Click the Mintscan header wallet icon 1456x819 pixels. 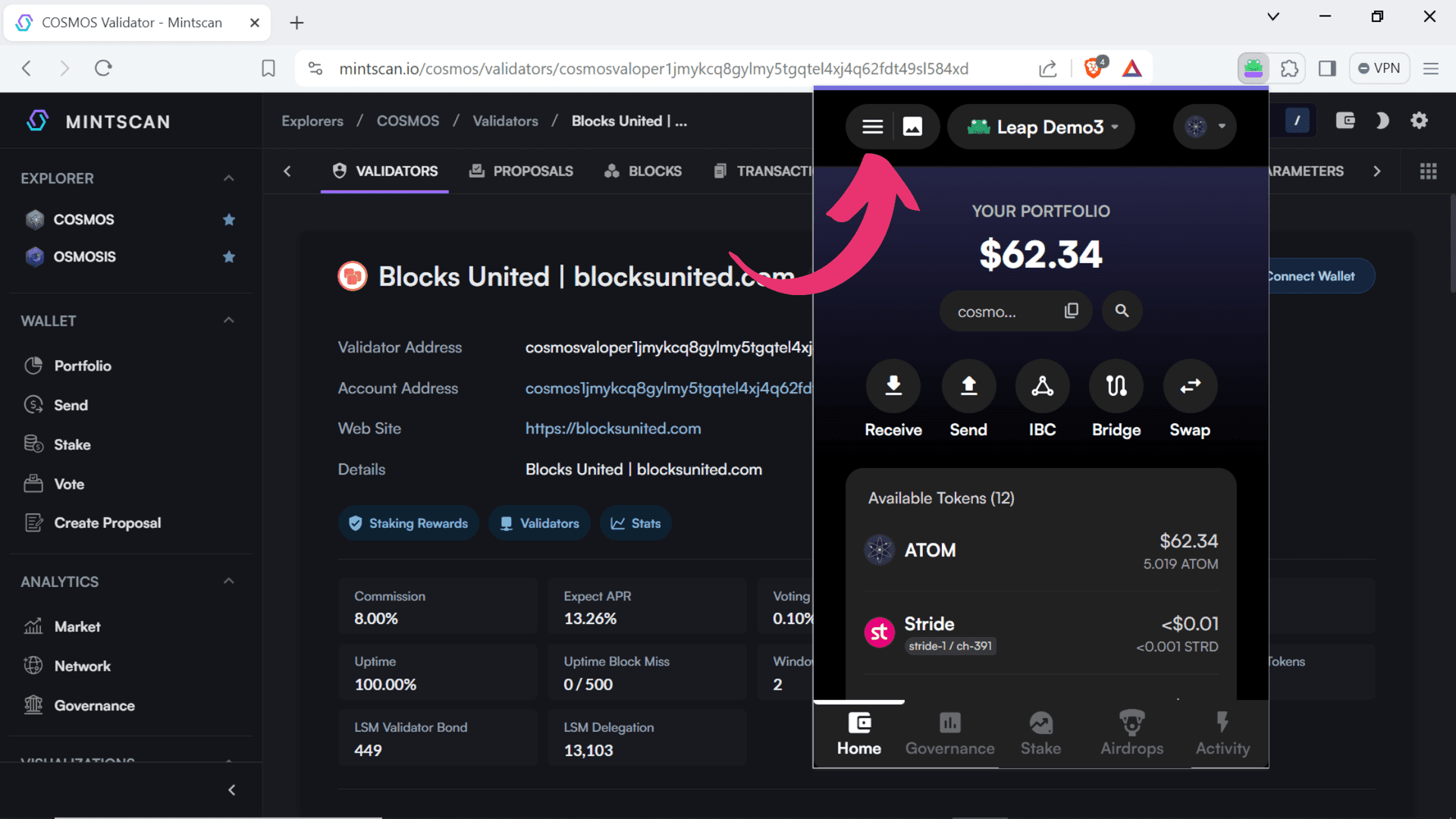pyautogui.click(x=1345, y=121)
